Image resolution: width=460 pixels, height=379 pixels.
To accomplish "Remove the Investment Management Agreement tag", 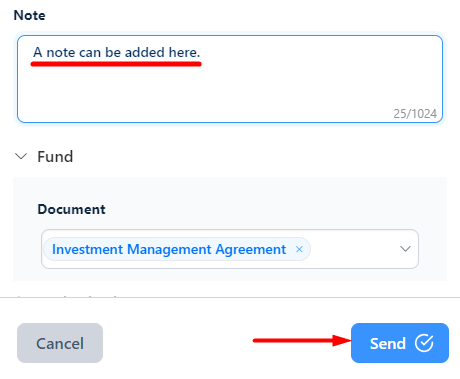I will [299, 249].
